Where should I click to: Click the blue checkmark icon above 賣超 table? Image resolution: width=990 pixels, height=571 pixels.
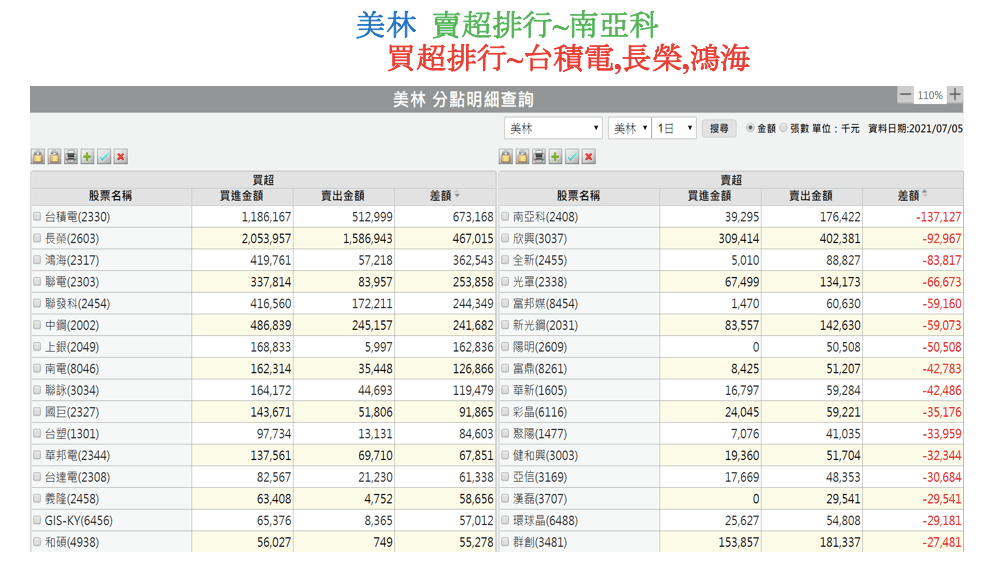572,157
